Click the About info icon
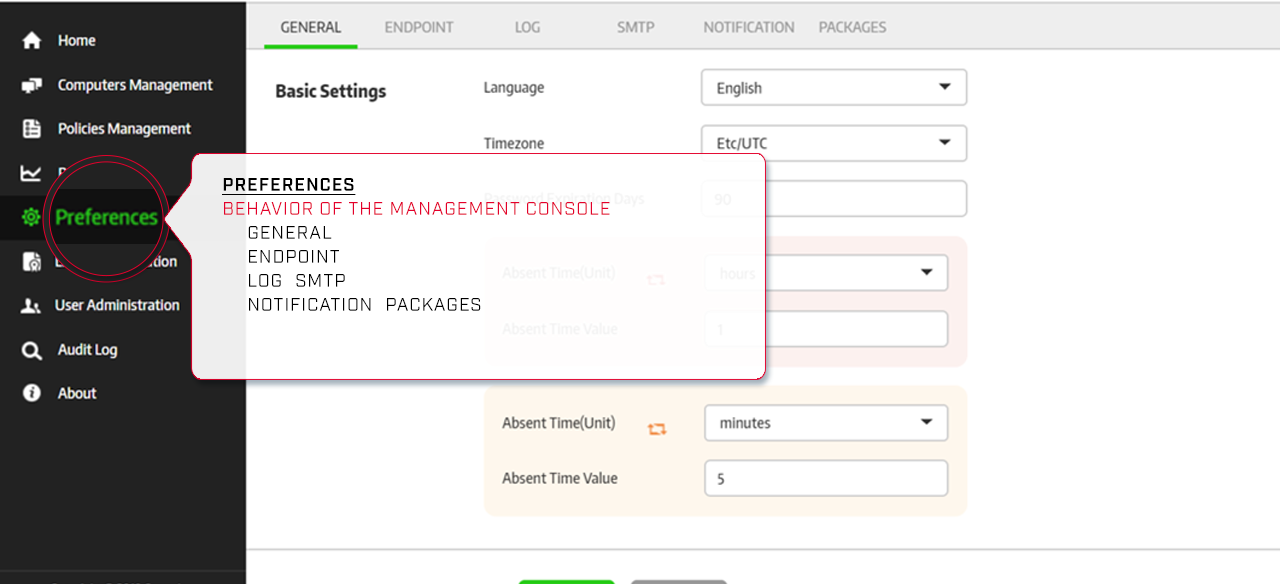 pyautogui.click(x=32, y=393)
